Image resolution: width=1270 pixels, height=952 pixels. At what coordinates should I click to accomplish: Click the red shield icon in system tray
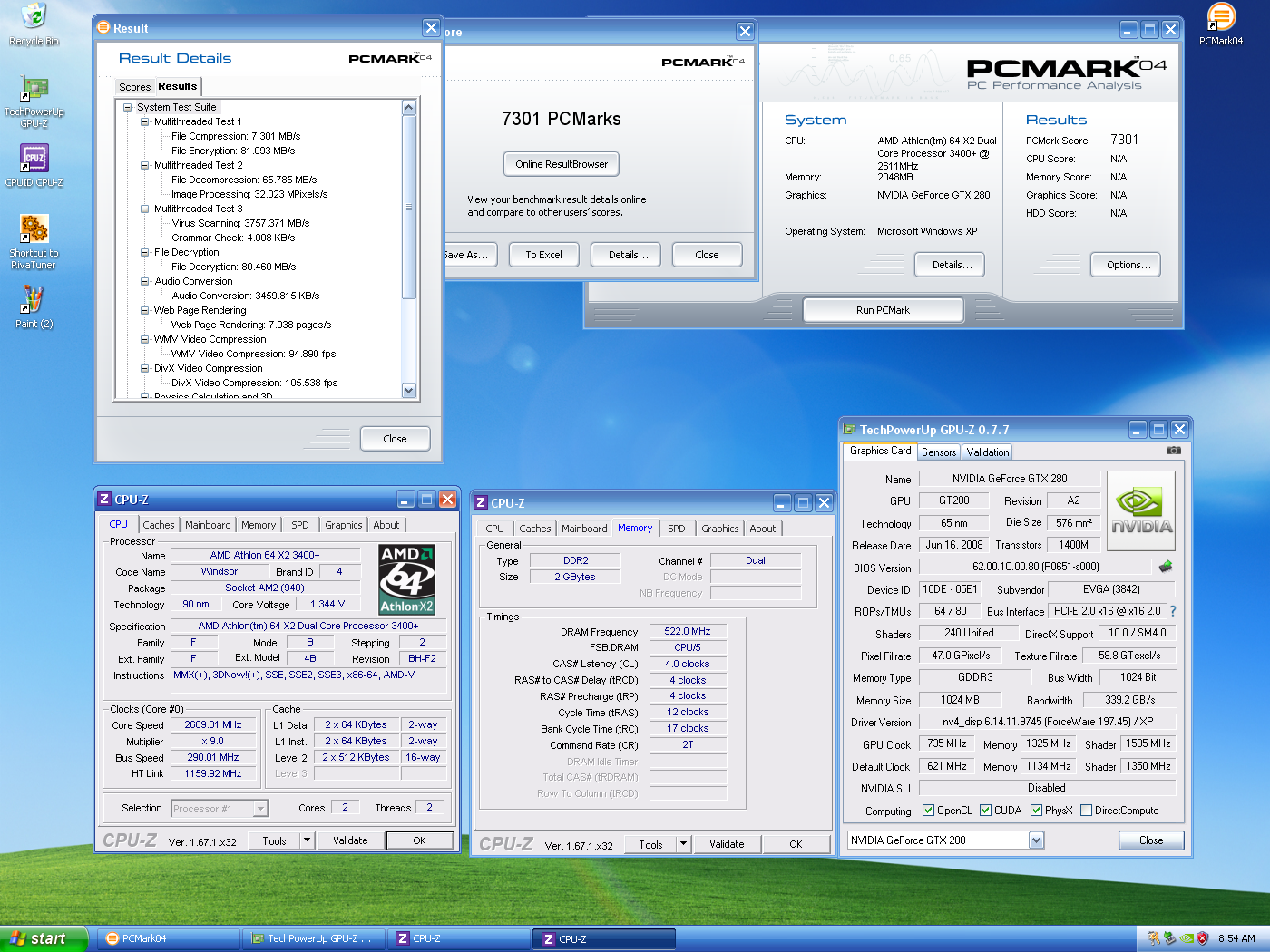[x=1202, y=938]
